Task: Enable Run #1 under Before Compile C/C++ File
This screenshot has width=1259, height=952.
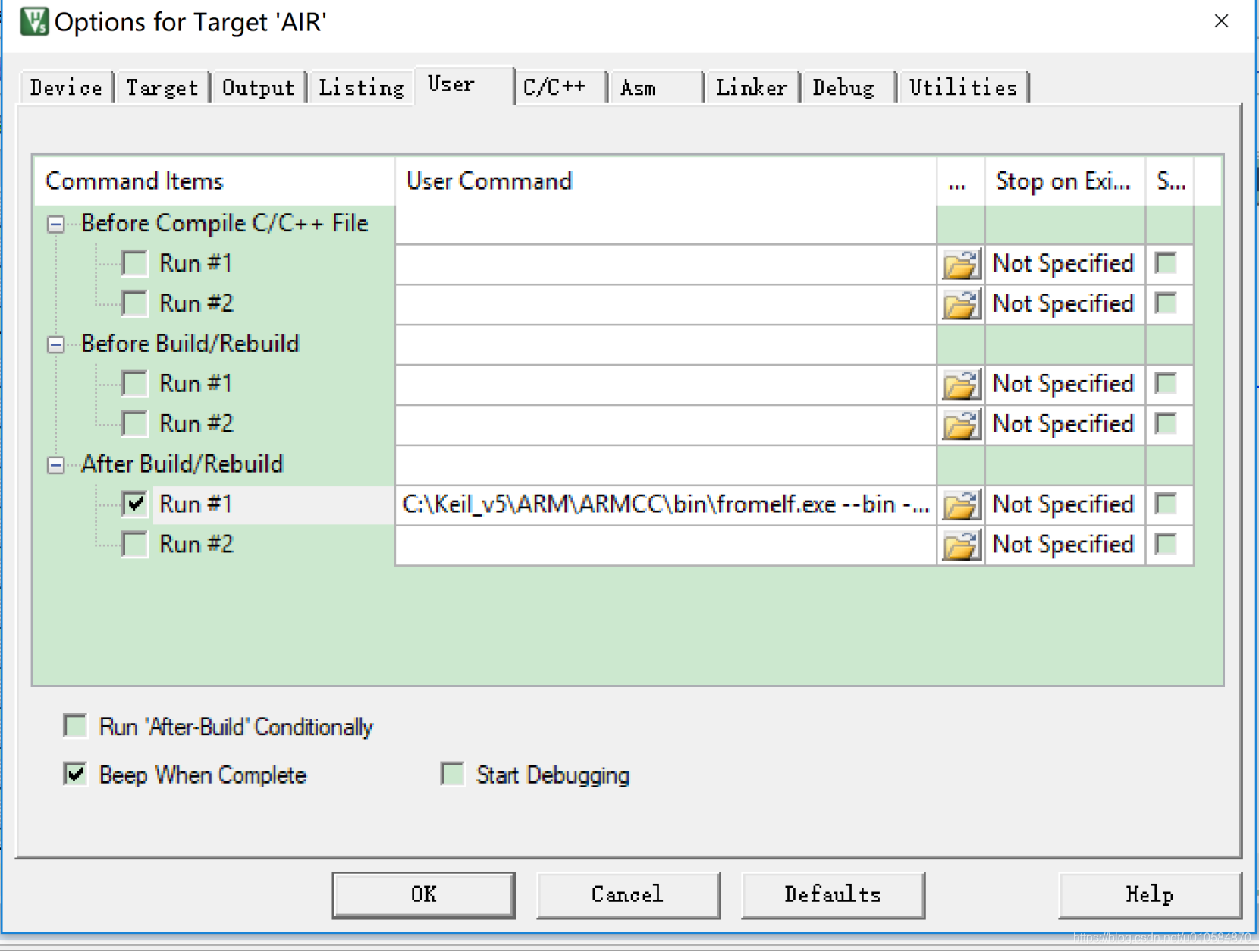Action: pyautogui.click(x=134, y=263)
